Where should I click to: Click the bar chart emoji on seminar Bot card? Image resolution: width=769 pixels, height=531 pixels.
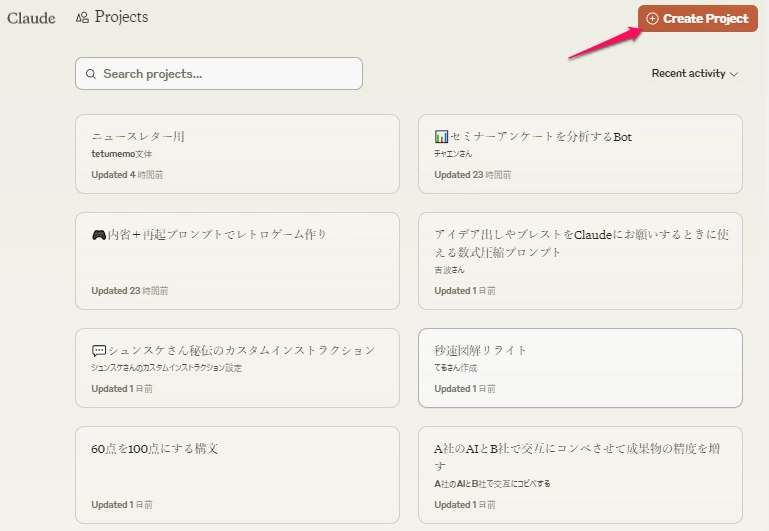tap(441, 136)
